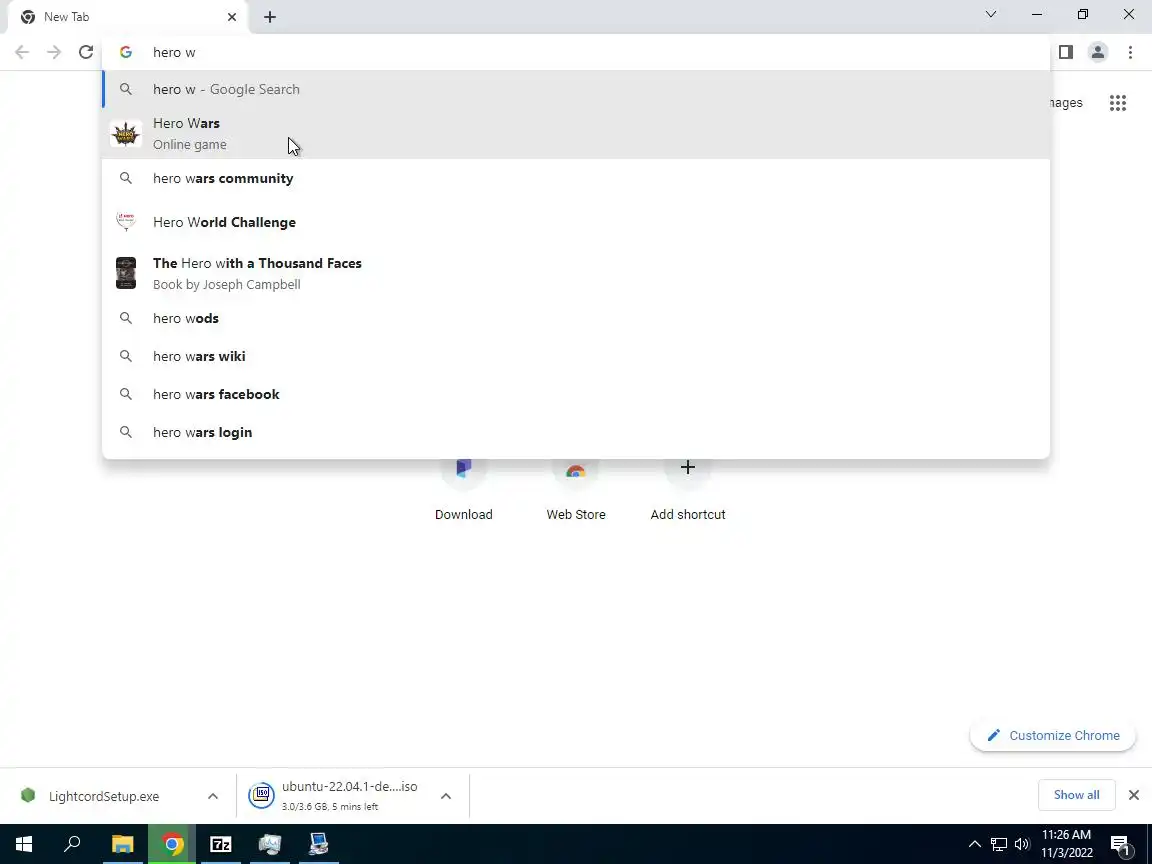Select 'hero wars wiki' suggestion
Screen dimensions: 1152x864
click(576, 356)
